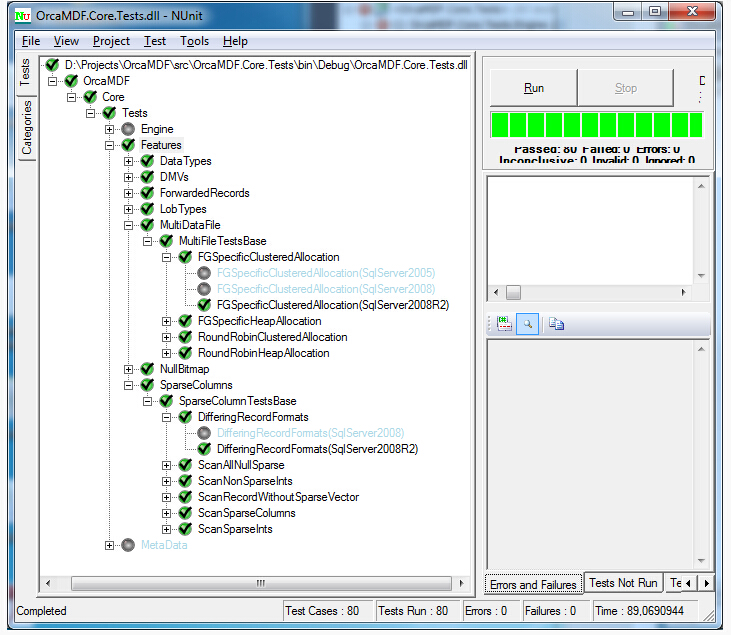Click the checkmark icon of the DLL root node
Screen dimensions: 731x635
point(52,65)
